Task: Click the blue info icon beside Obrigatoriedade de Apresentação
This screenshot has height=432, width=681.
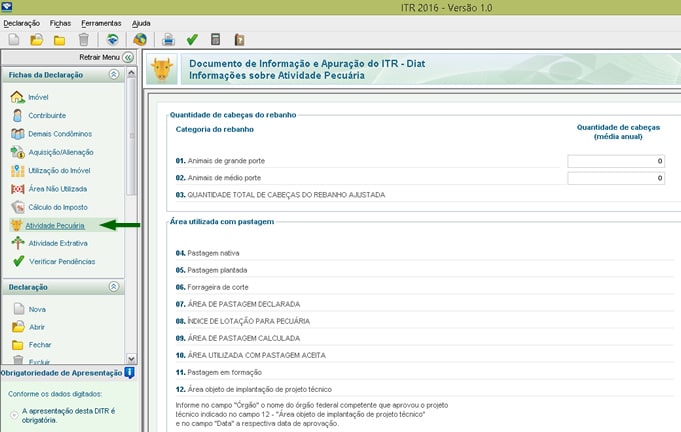Action: point(129,373)
